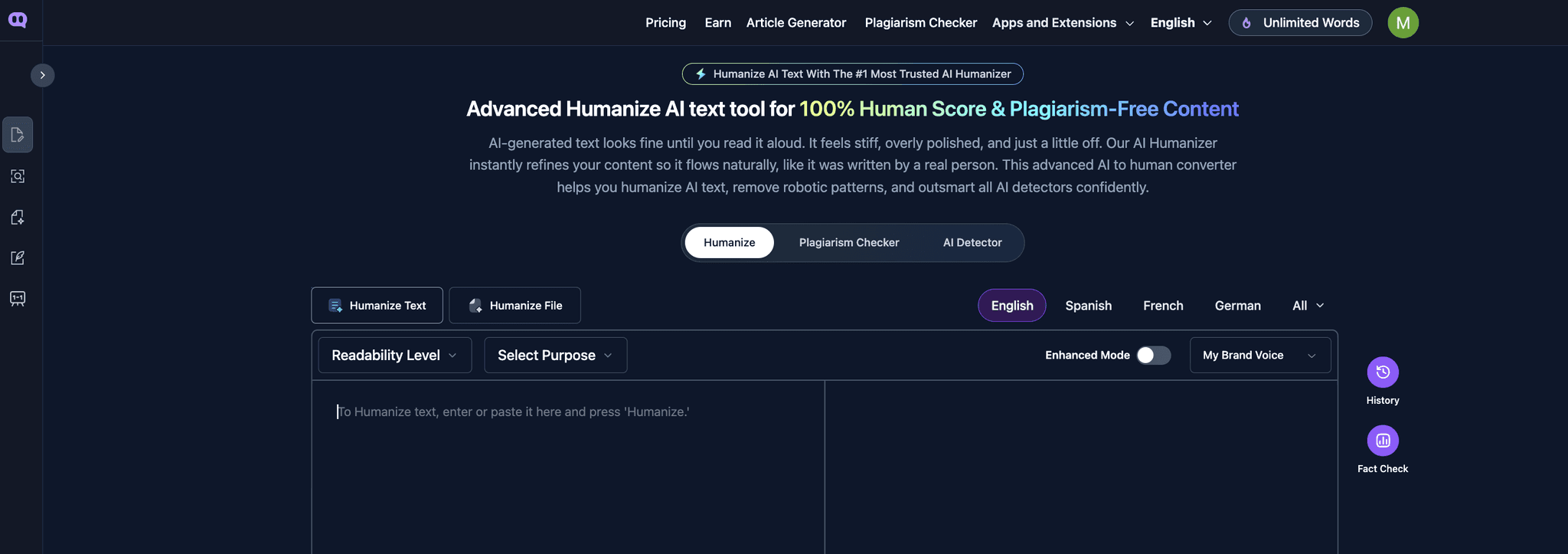
Task: Switch to the Plagiarism Checker tab
Action: tap(849, 242)
